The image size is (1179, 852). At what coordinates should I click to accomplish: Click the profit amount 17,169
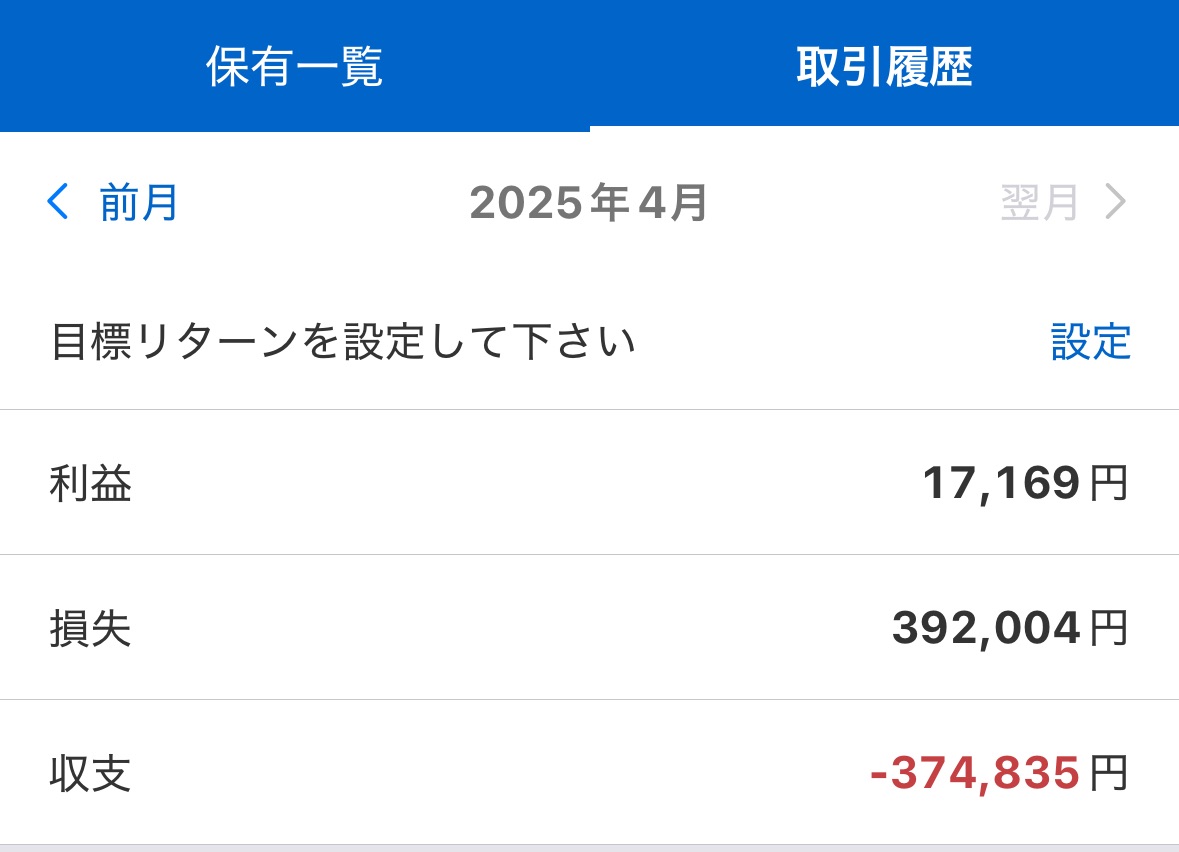[x=1001, y=484]
